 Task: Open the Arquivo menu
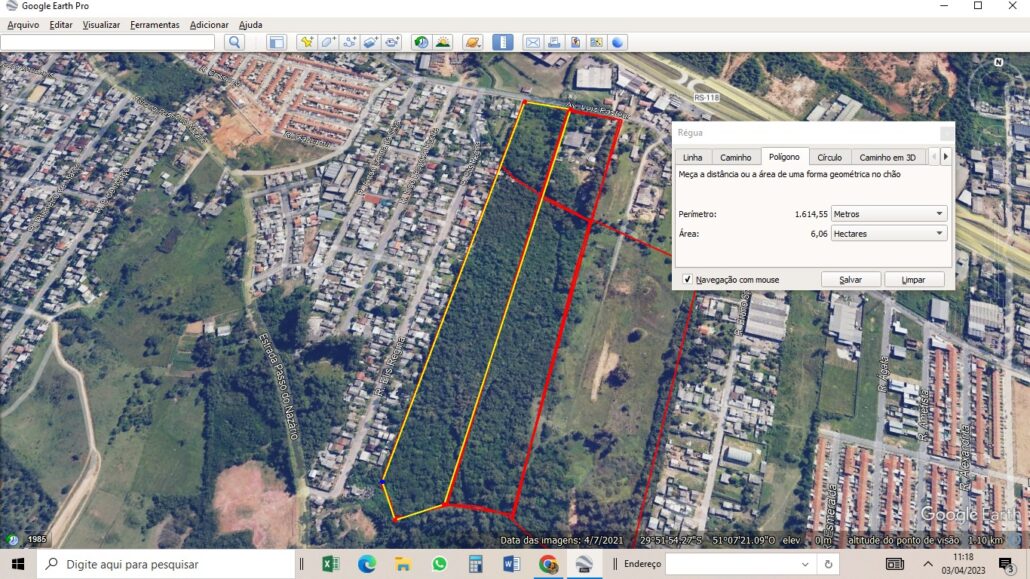tap(23, 25)
